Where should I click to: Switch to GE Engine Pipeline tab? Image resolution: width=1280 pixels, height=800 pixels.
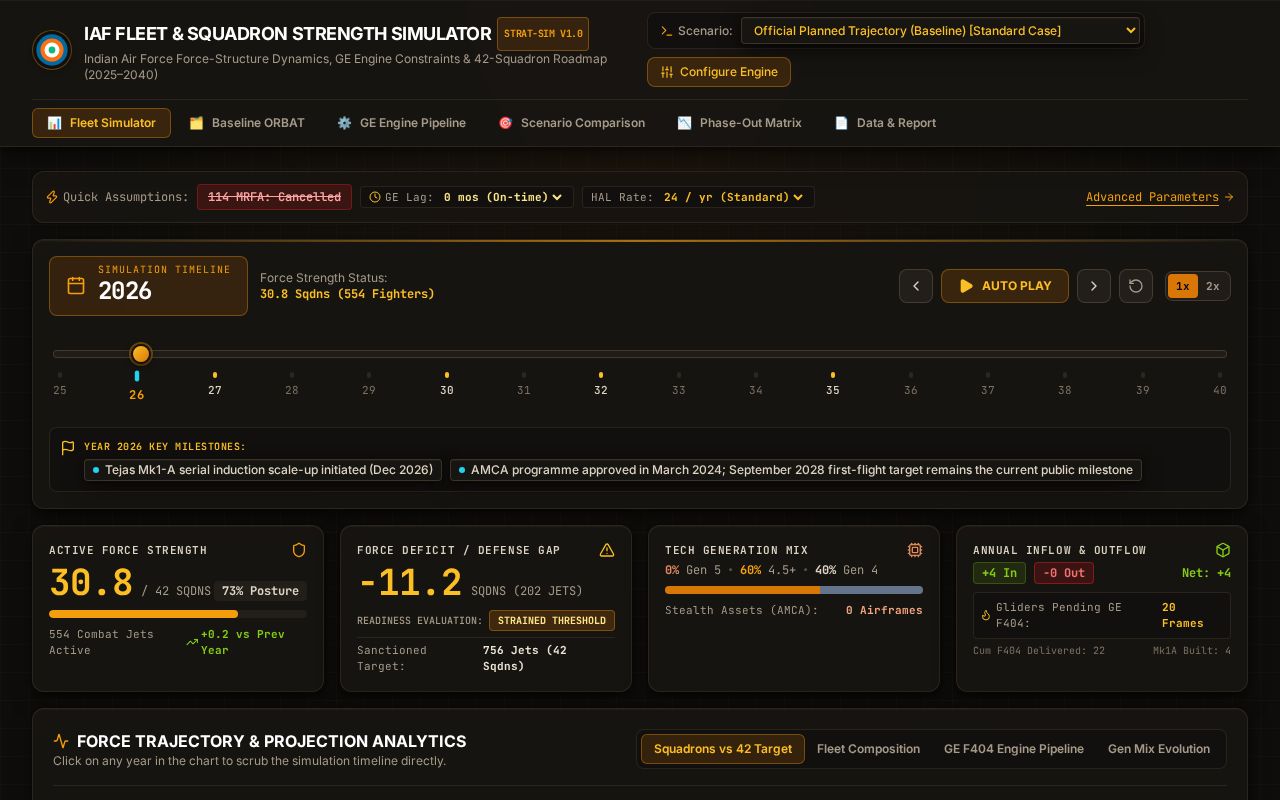pyautogui.click(x=401, y=123)
